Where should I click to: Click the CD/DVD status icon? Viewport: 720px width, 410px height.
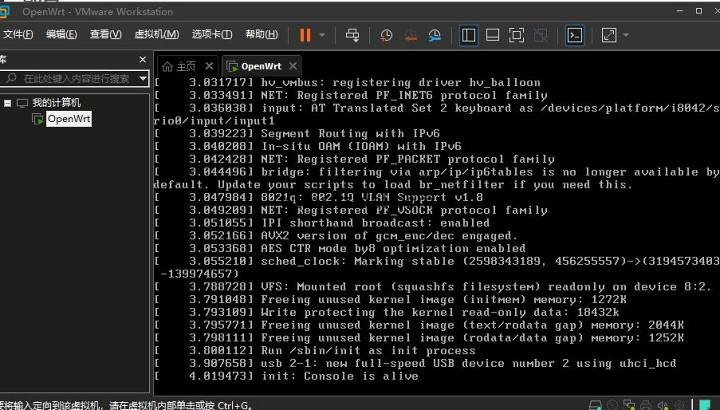[x=612, y=405]
